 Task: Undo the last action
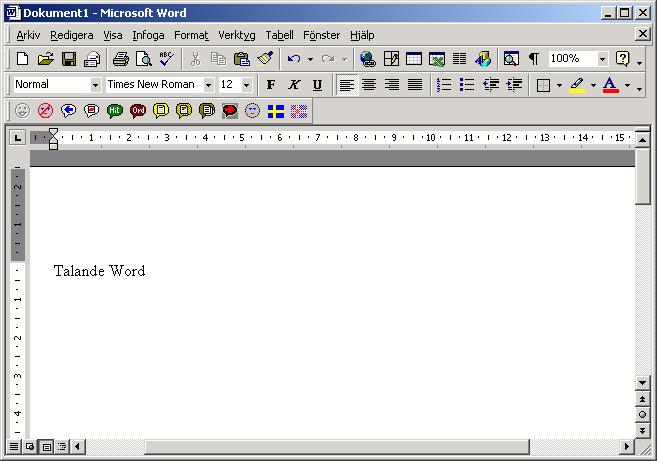[x=294, y=59]
